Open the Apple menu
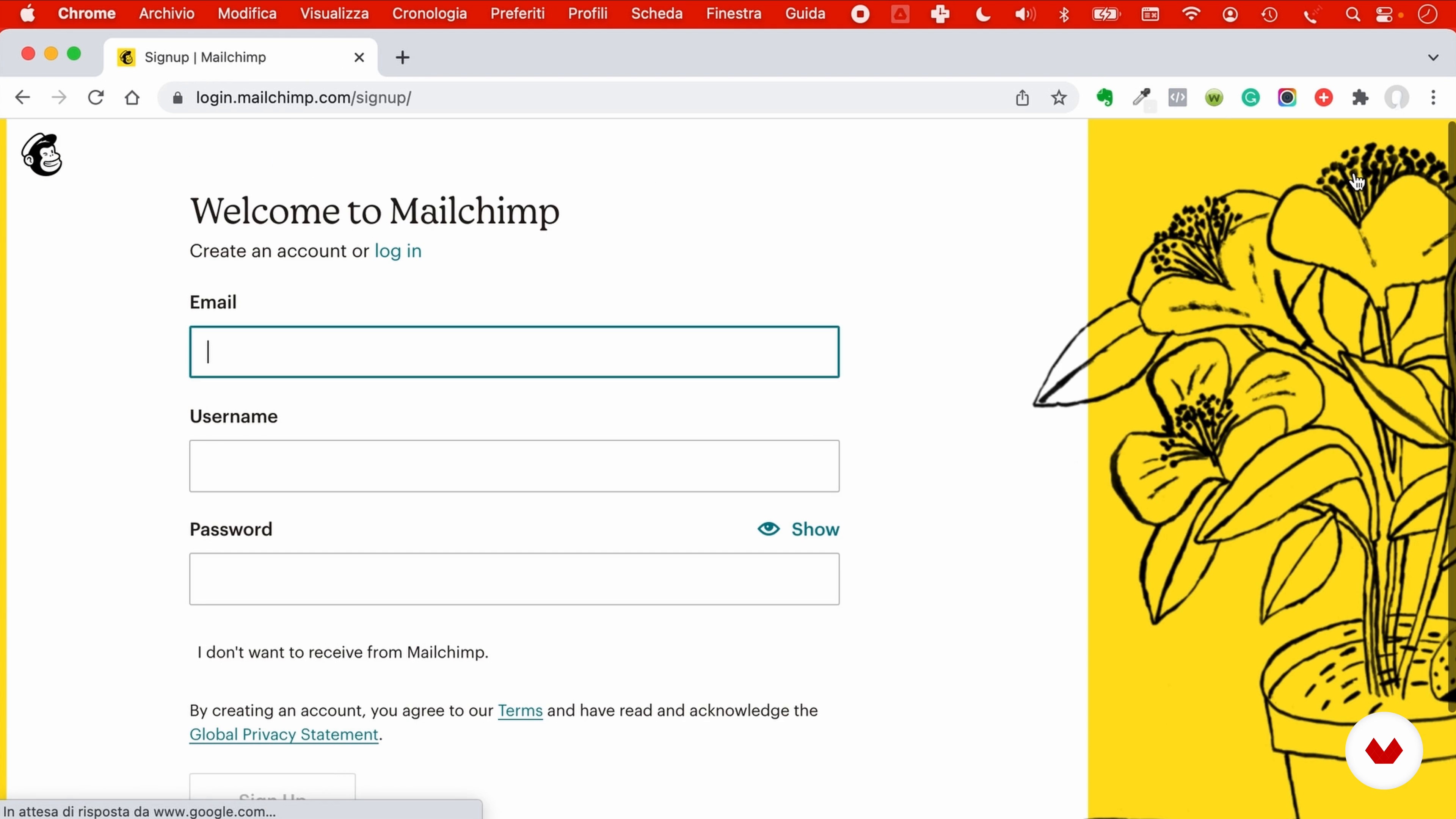The height and width of the screenshot is (819, 1456). 27,14
